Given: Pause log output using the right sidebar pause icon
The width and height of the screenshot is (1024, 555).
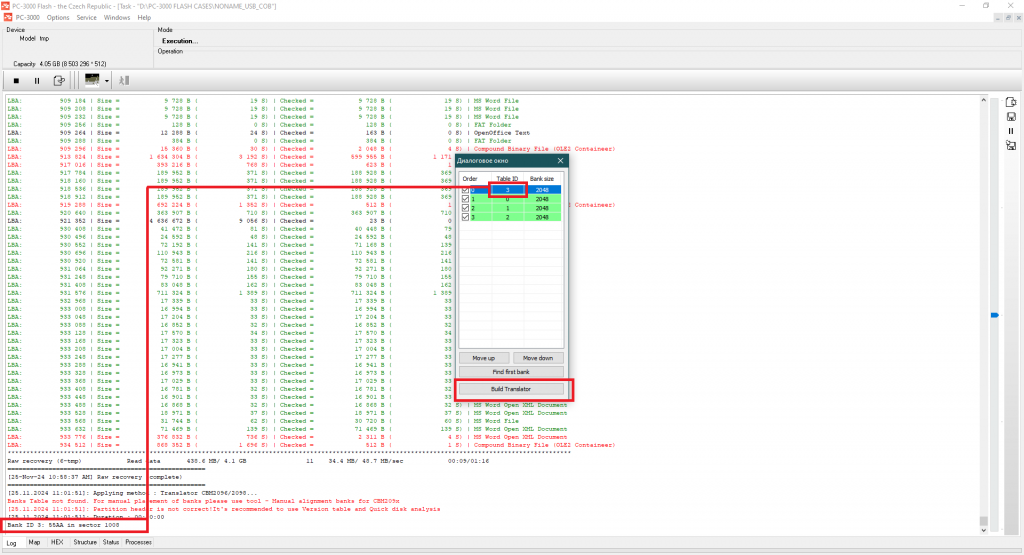Looking at the screenshot, I should pyautogui.click(x=1011, y=131).
